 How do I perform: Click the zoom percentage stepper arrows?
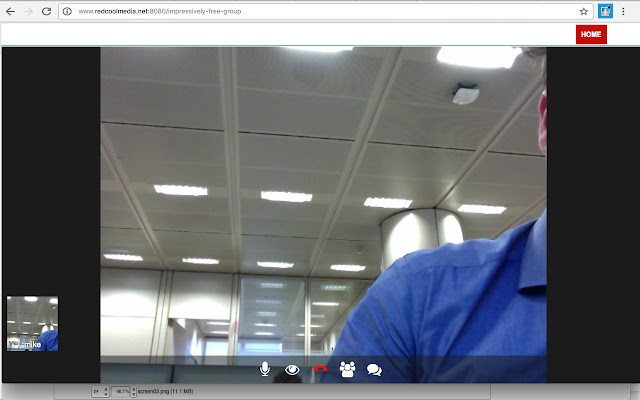pos(133,391)
